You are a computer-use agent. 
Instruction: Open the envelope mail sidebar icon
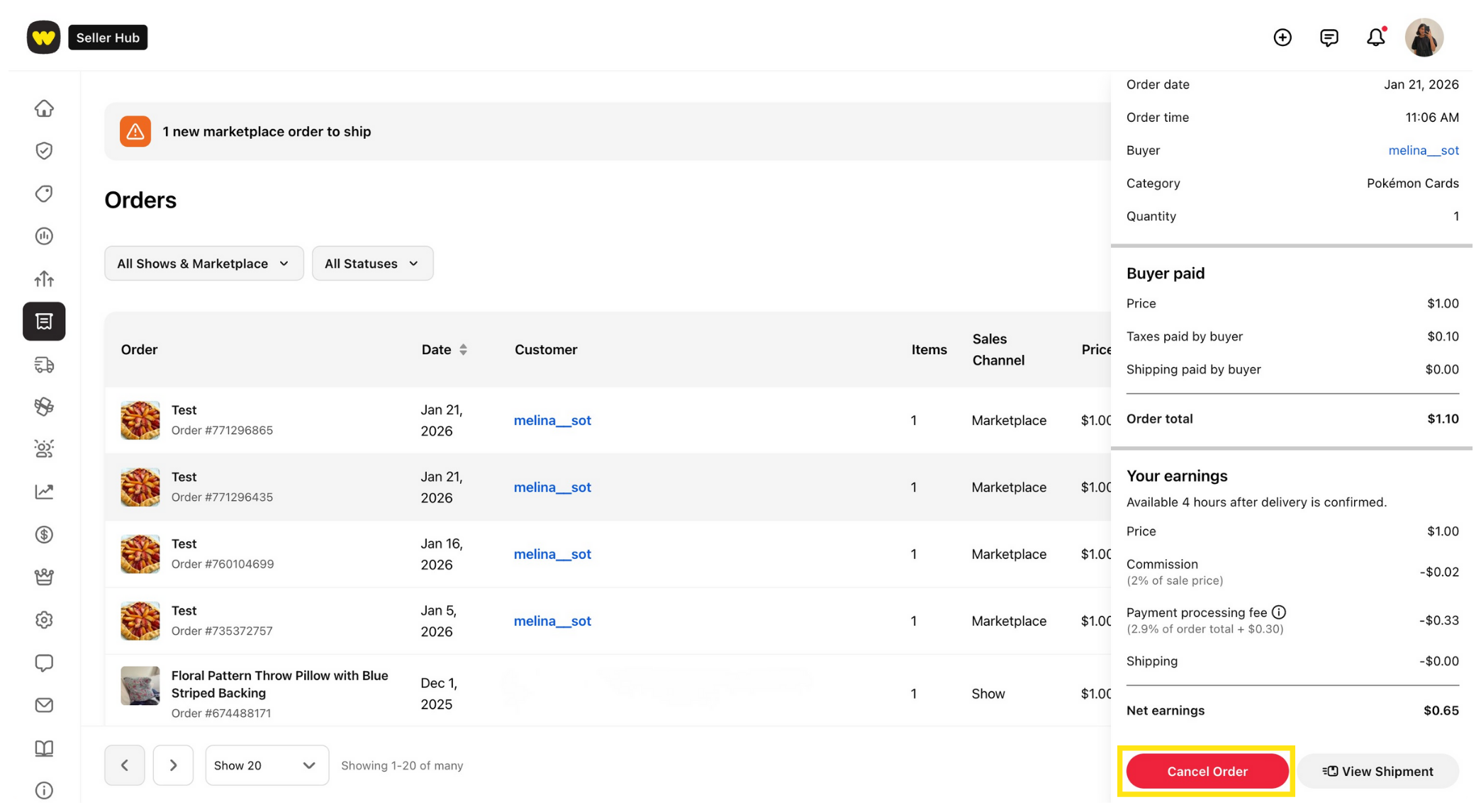pos(44,705)
